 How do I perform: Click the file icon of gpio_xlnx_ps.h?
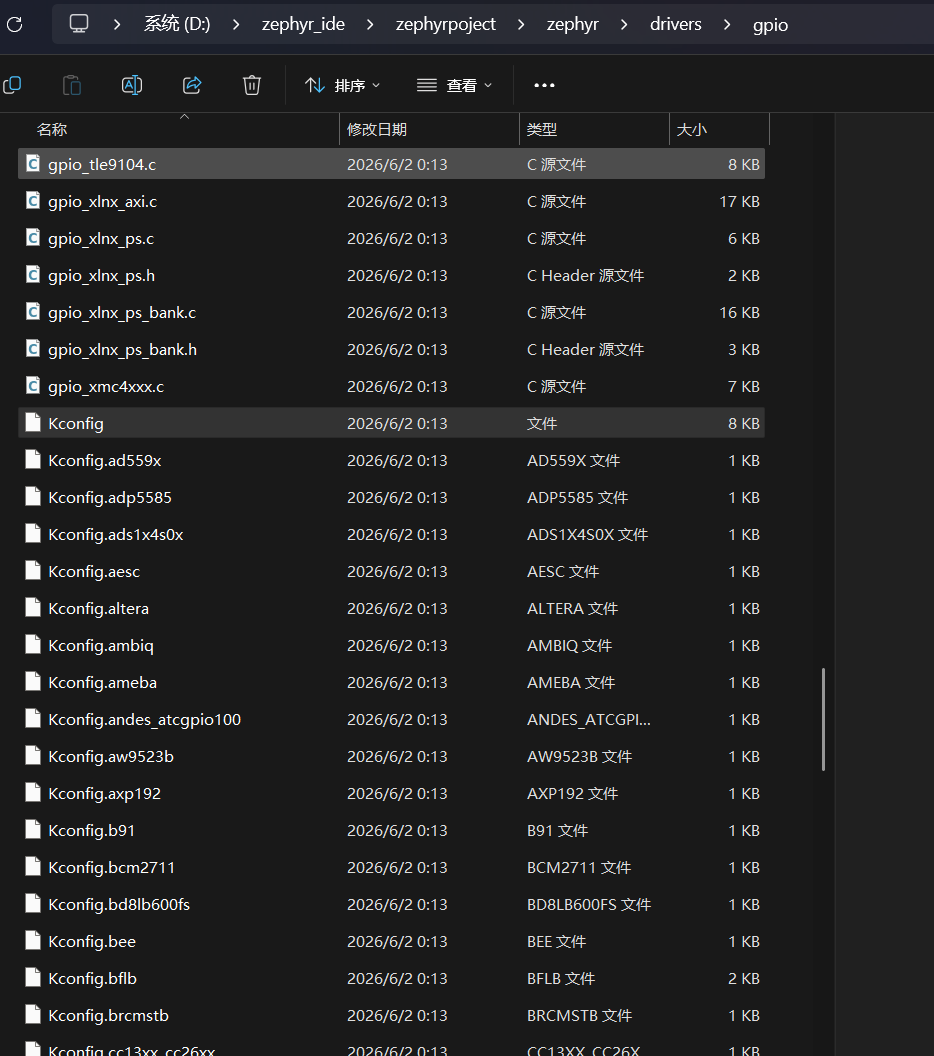pos(32,275)
